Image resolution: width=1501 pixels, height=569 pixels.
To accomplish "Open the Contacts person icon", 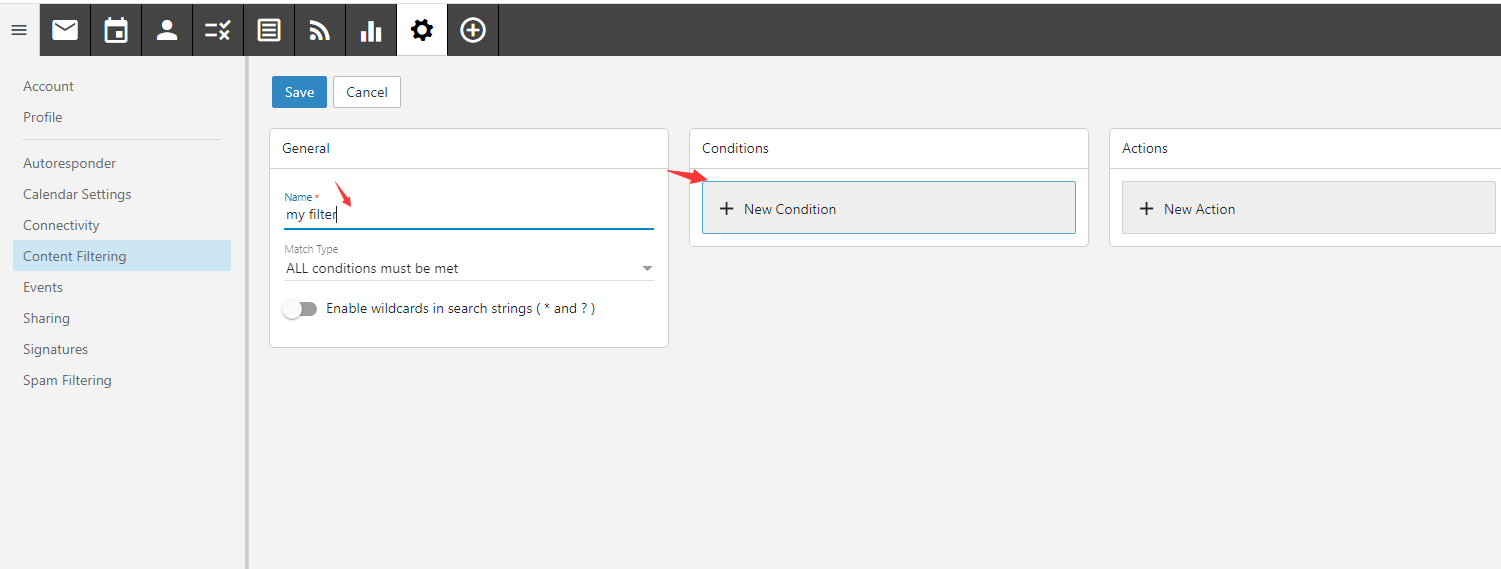I will click(167, 30).
